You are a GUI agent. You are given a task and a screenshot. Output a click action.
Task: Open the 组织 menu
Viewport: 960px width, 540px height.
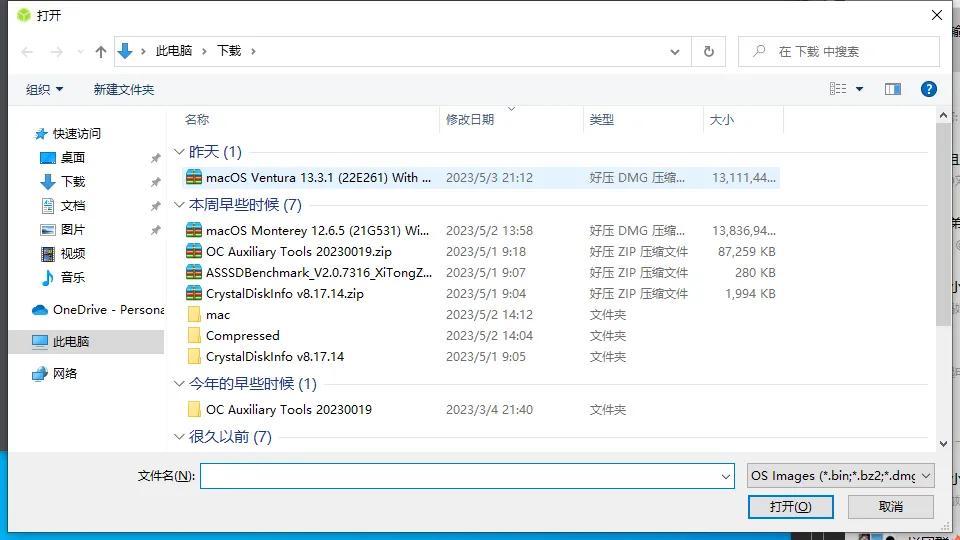44,89
